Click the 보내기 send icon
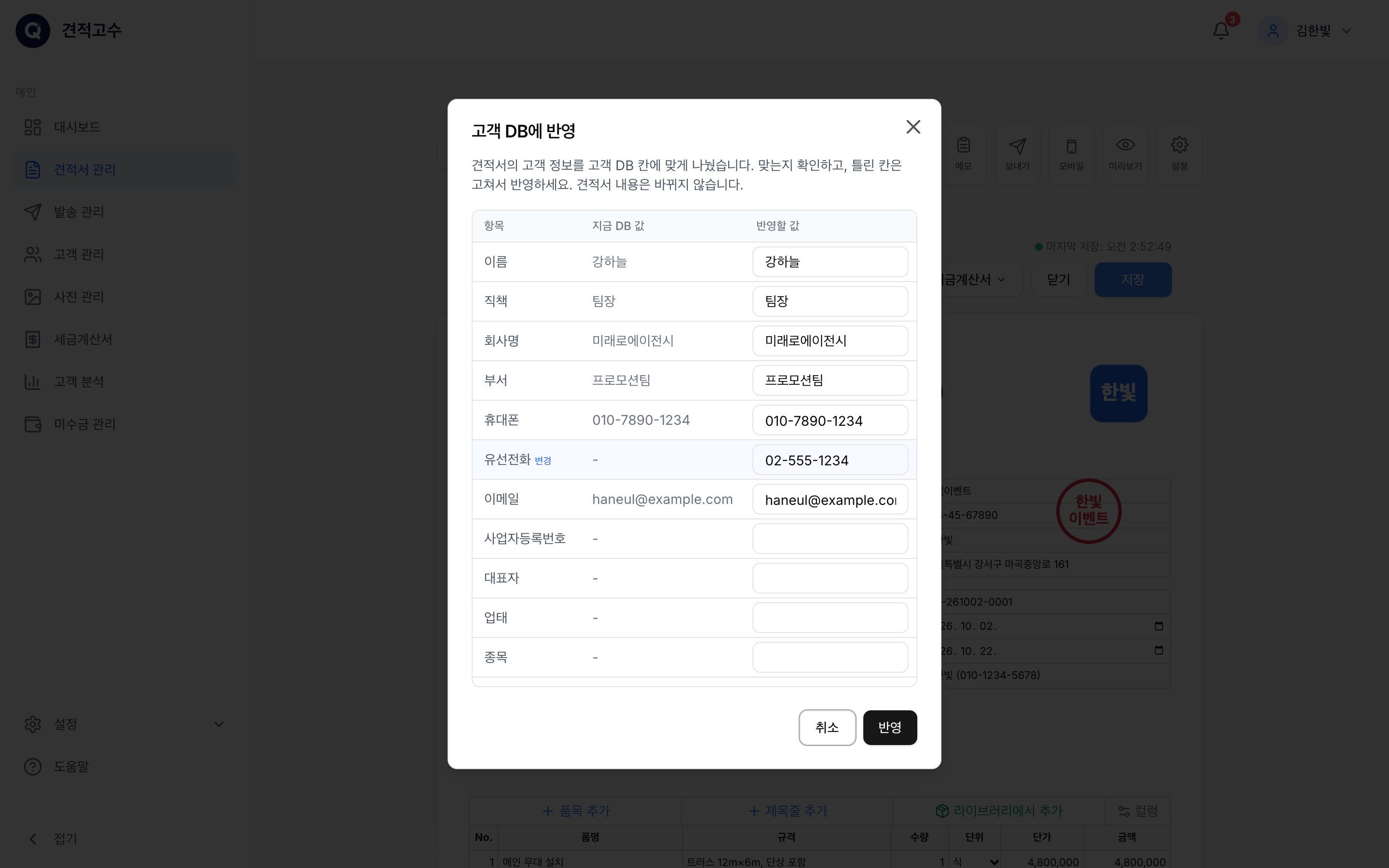The image size is (1389, 868). 1017,154
